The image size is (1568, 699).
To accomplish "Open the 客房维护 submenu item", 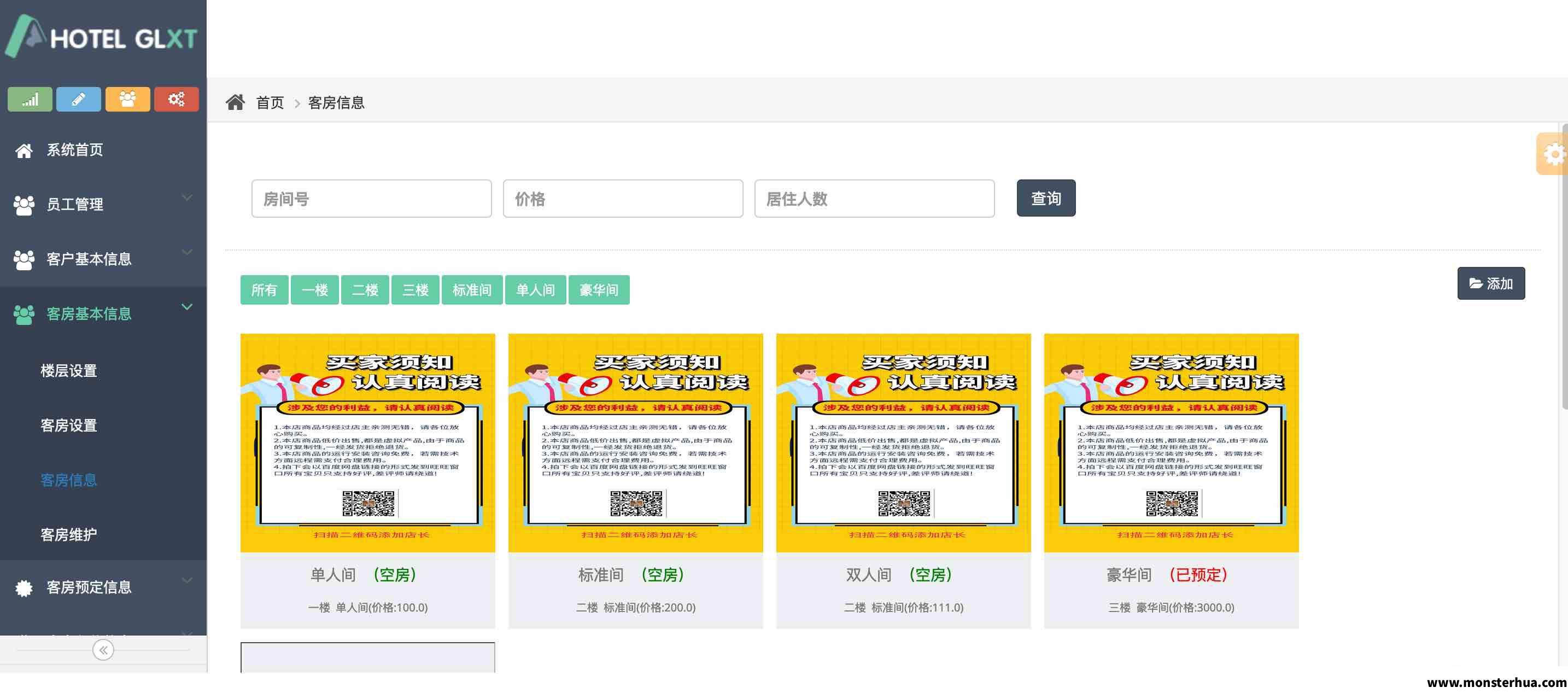I will point(69,534).
